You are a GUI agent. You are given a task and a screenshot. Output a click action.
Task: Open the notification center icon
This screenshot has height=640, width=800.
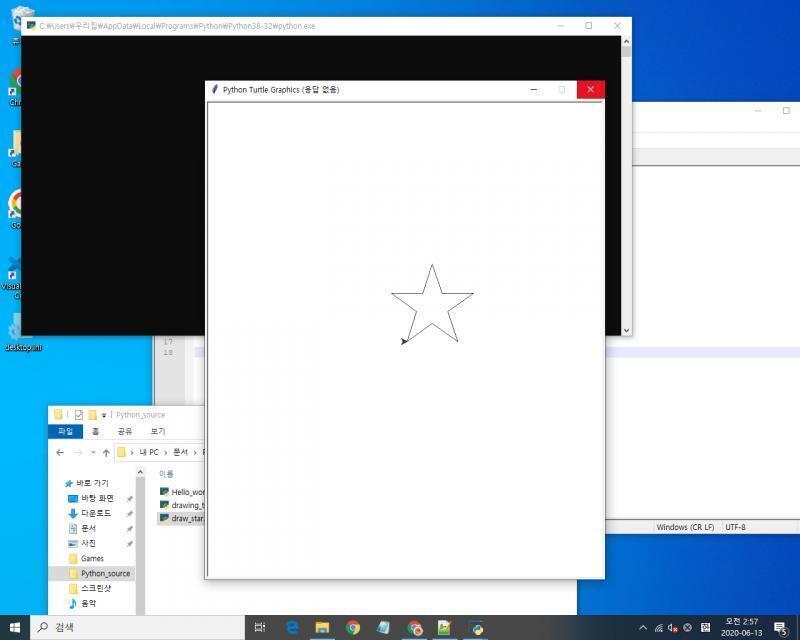pyautogui.click(x=780, y=628)
